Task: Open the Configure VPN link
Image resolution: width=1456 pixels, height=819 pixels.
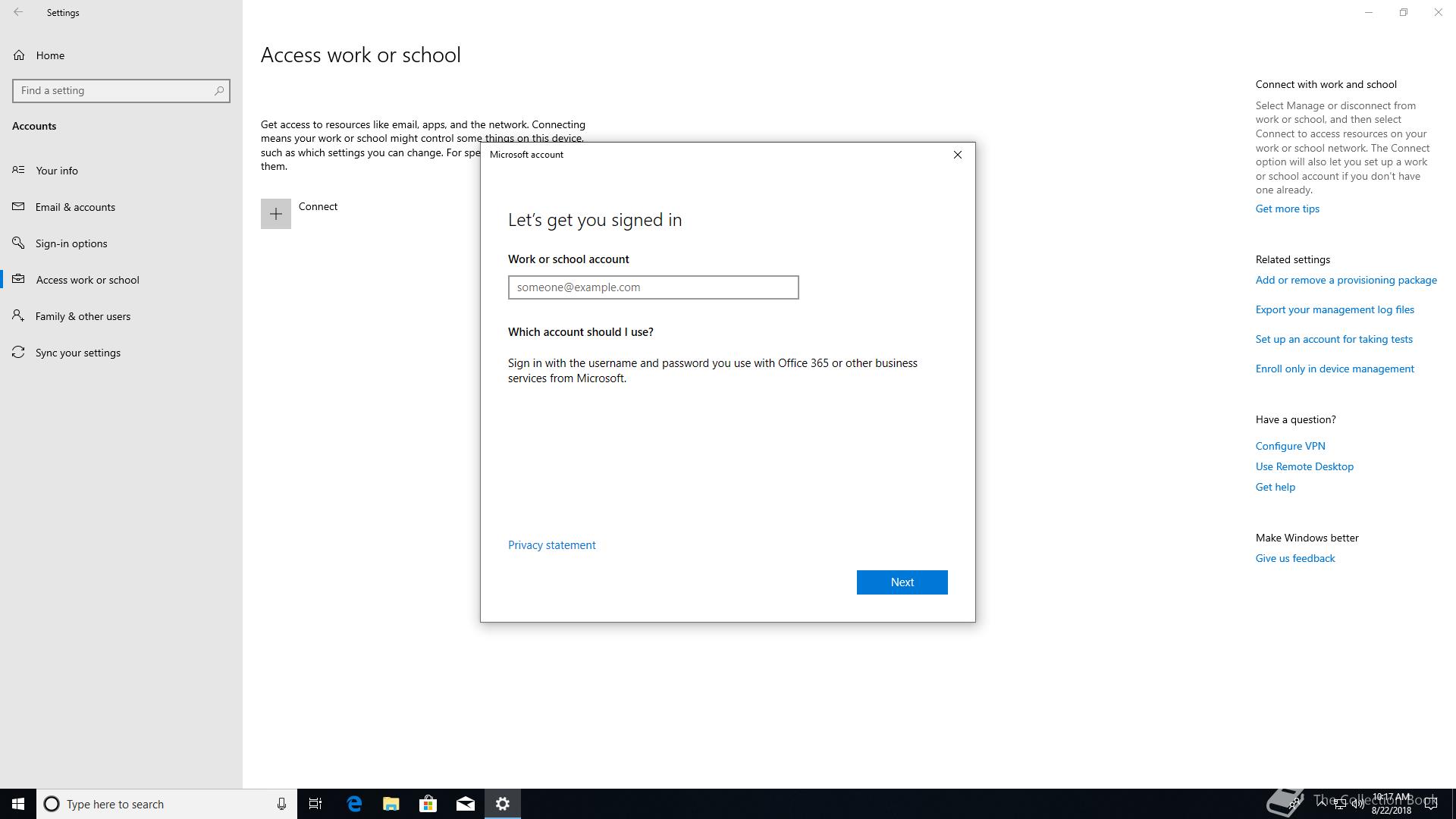Action: click(x=1290, y=446)
